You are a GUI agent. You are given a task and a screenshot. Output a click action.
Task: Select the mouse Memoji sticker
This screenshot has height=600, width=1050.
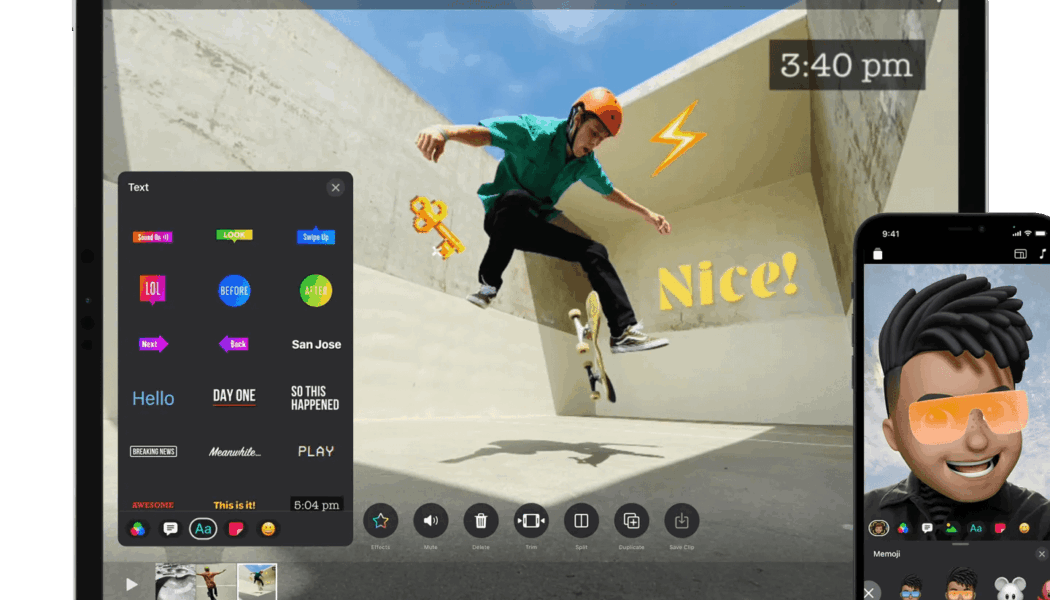pyautogui.click(x=1008, y=590)
